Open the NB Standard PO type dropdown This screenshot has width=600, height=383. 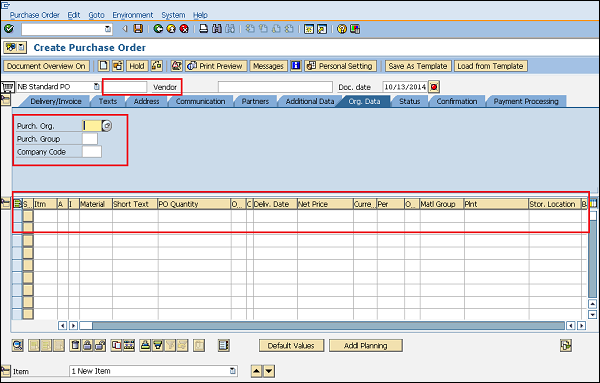(96, 87)
